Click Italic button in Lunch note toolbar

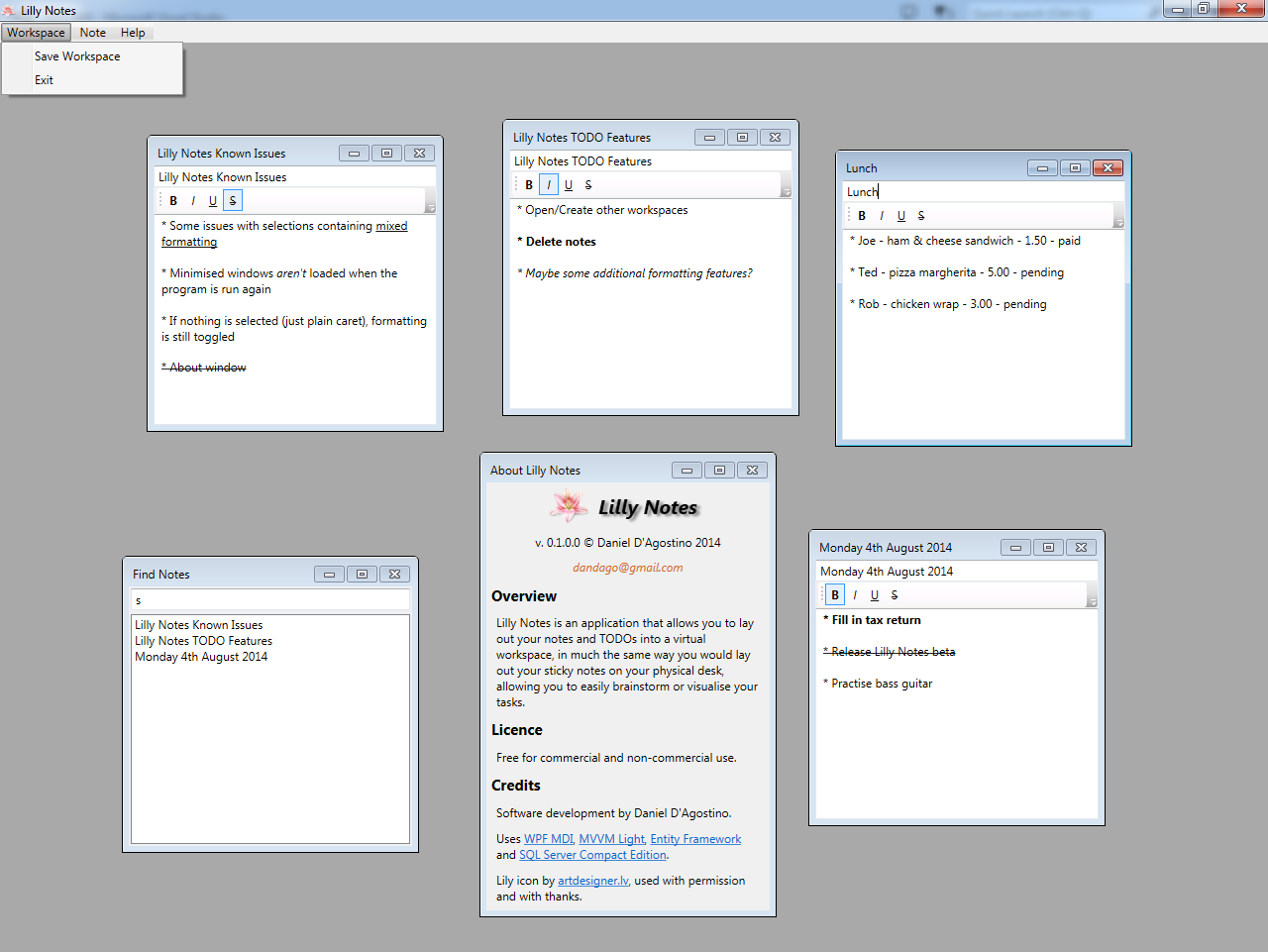882,216
